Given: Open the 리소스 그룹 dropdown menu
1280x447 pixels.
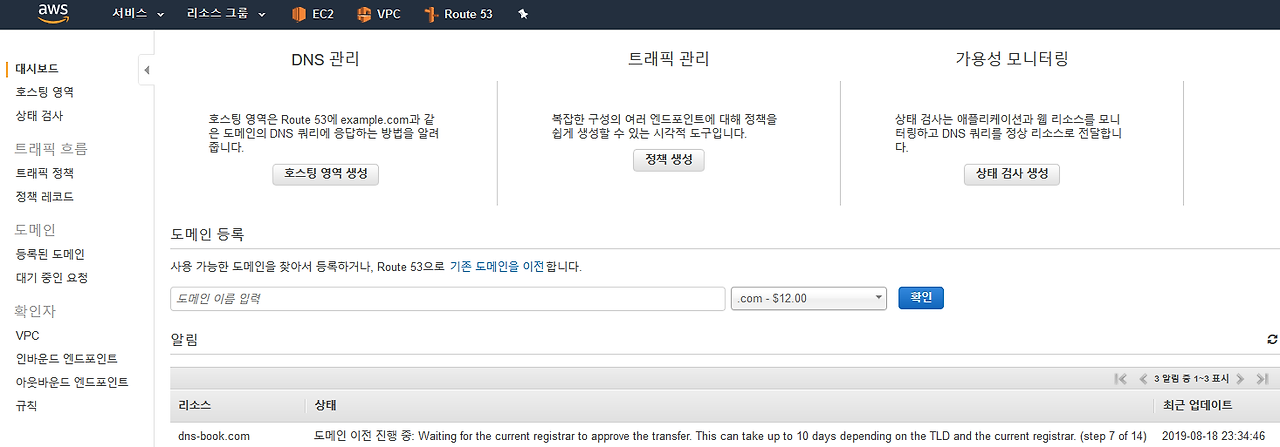Looking at the screenshot, I should pos(226,14).
